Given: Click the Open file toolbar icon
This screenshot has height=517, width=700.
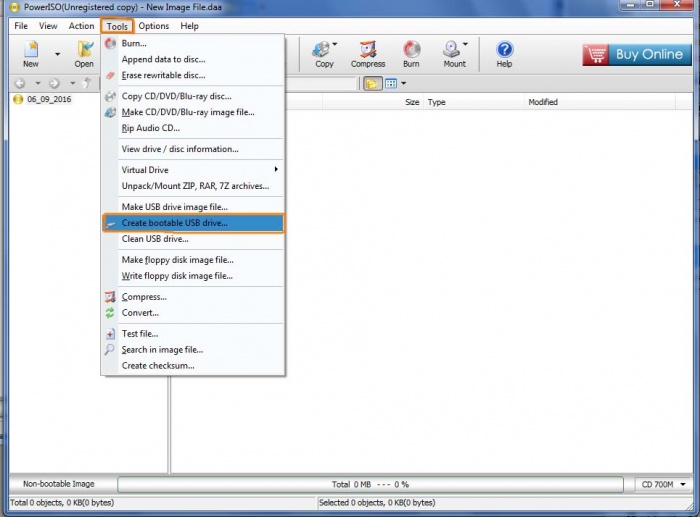Looking at the screenshot, I should (85, 53).
